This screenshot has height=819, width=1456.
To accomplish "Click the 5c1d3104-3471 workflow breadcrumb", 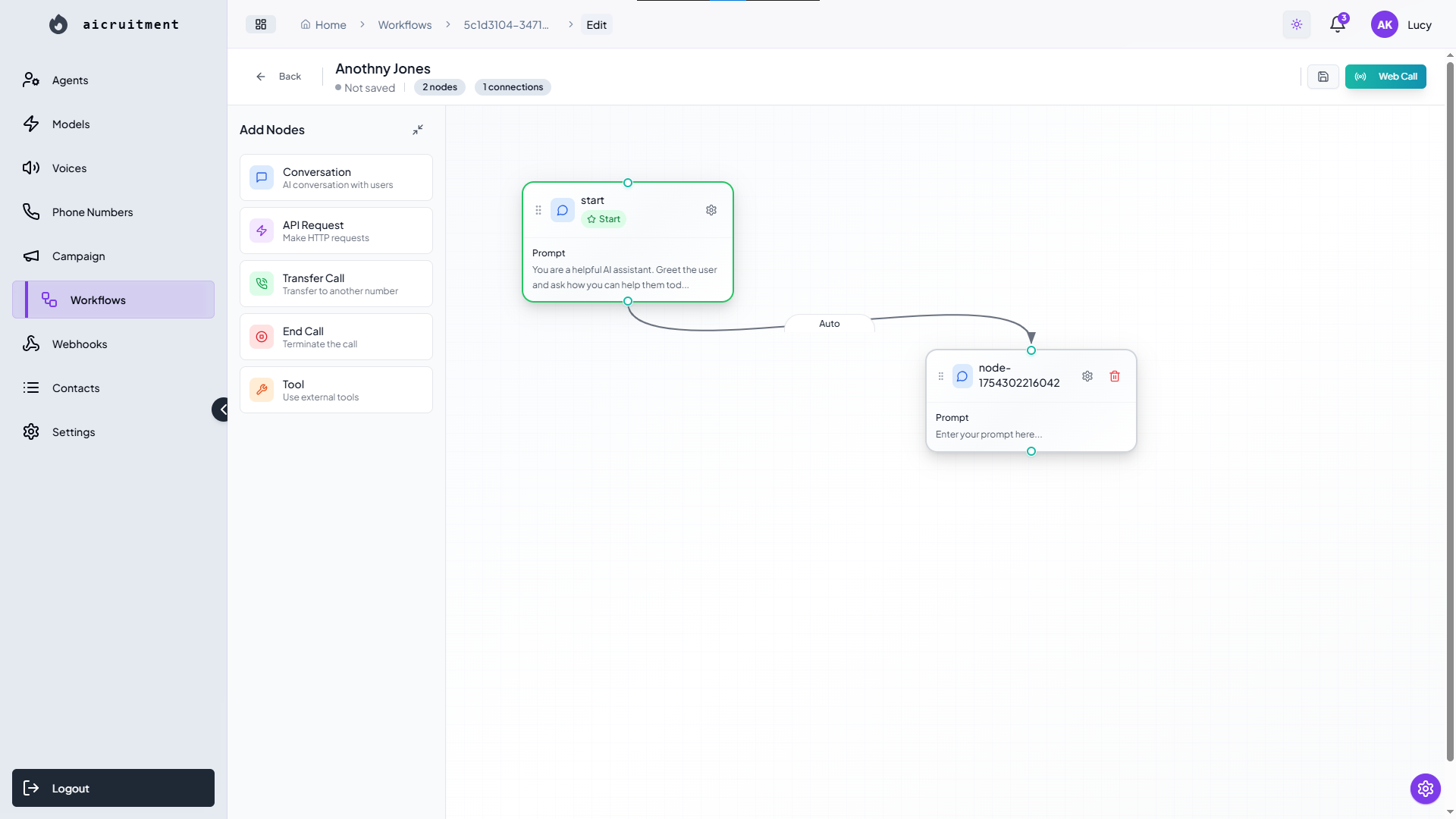I will click(506, 25).
